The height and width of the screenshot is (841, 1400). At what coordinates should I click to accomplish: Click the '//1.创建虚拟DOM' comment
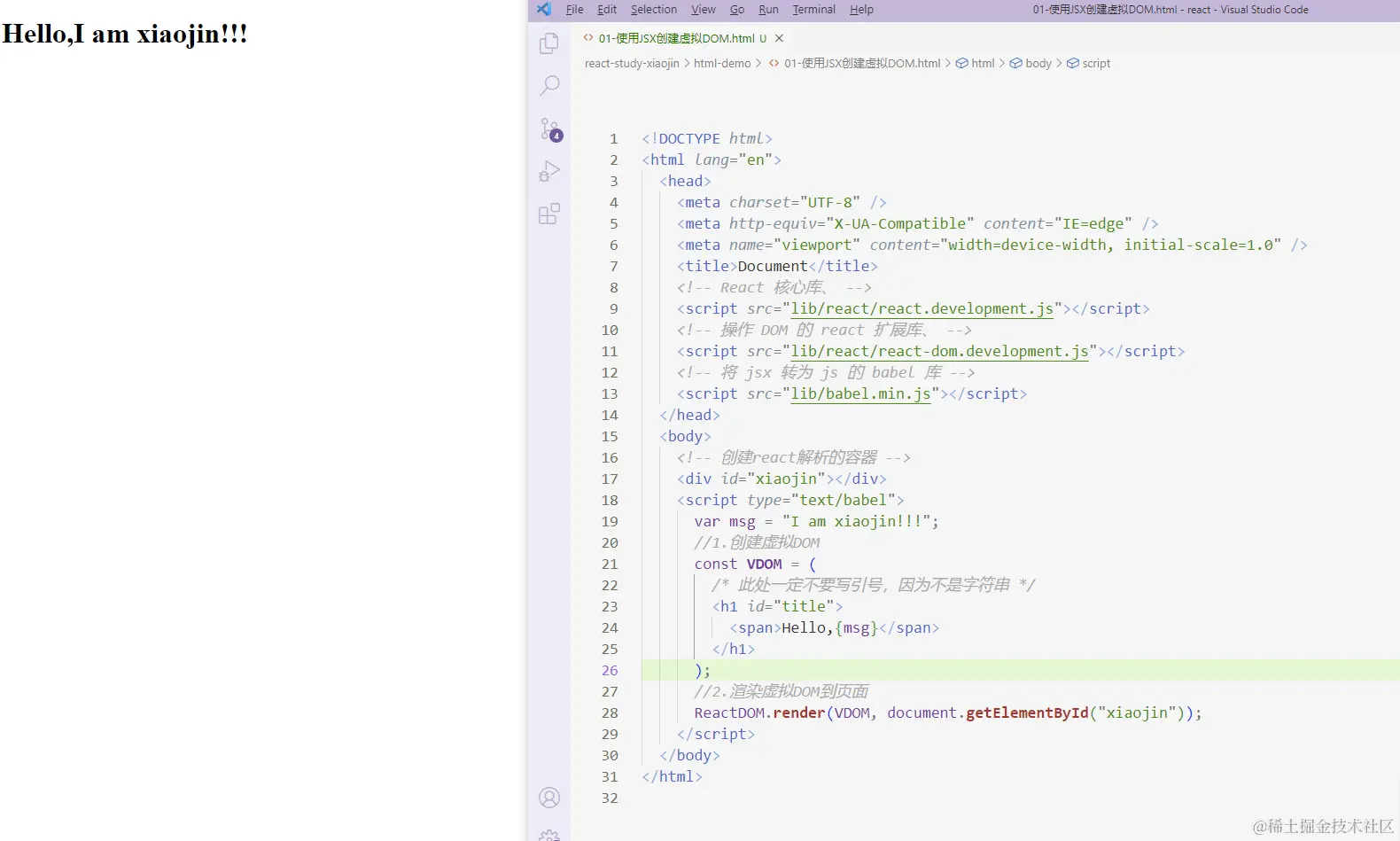click(757, 542)
